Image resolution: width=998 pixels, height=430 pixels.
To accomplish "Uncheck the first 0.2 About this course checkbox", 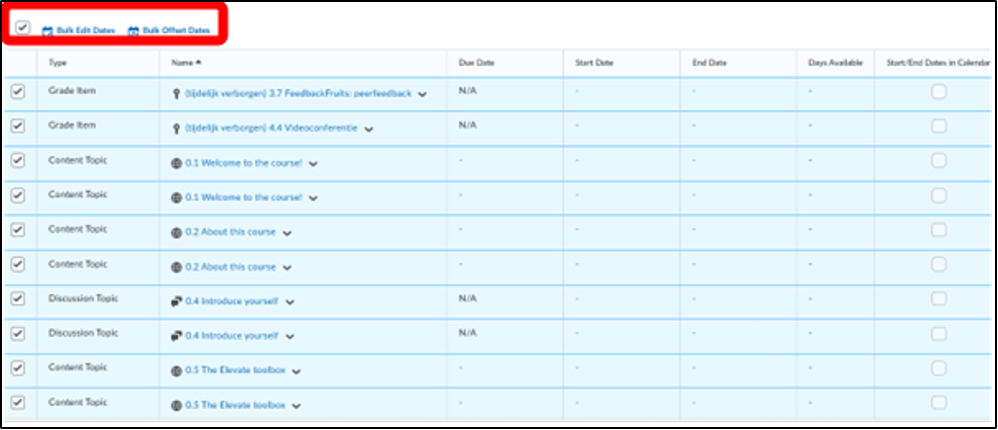I will 18,230.
